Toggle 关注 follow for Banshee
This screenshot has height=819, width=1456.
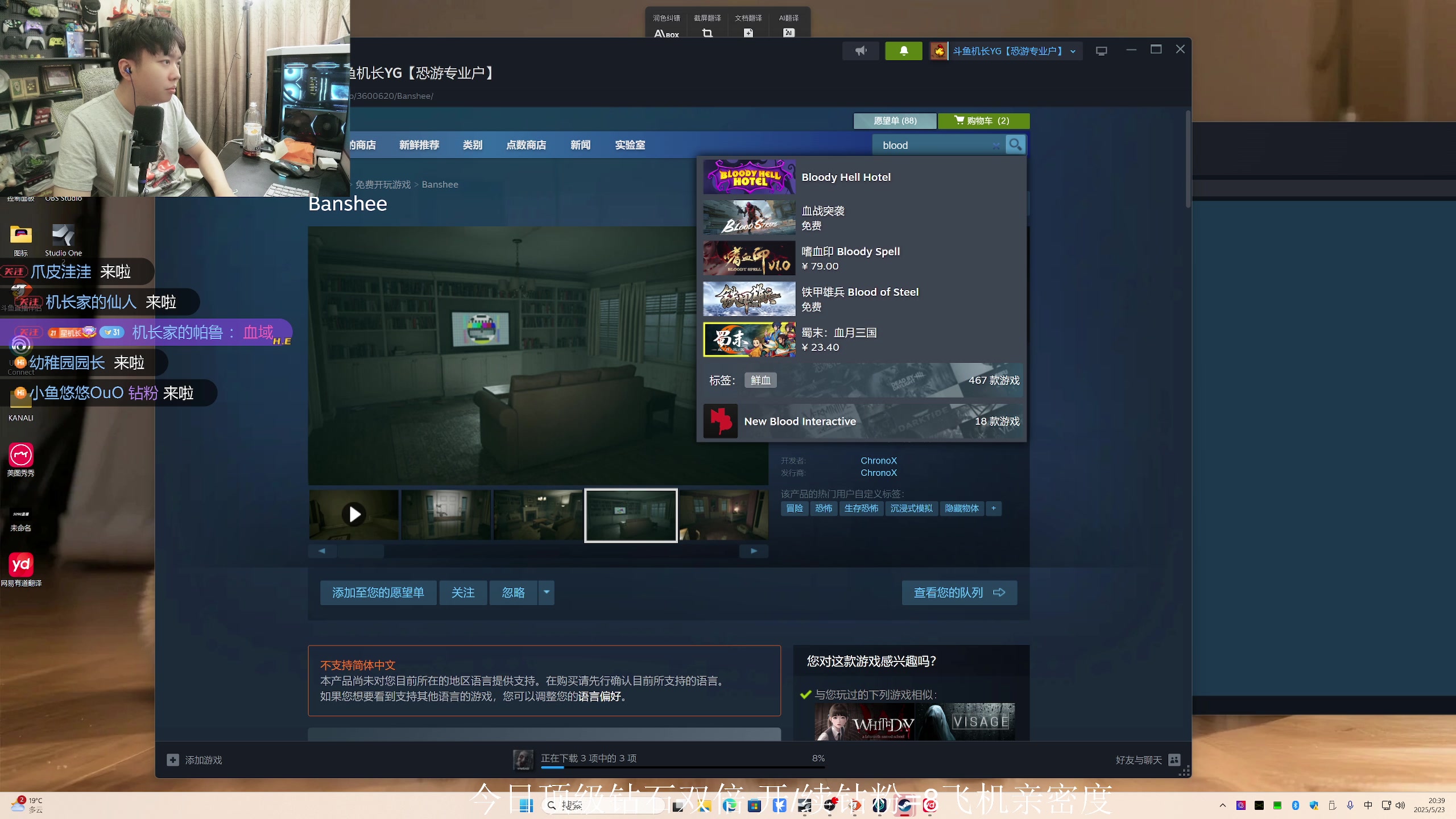point(463,593)
